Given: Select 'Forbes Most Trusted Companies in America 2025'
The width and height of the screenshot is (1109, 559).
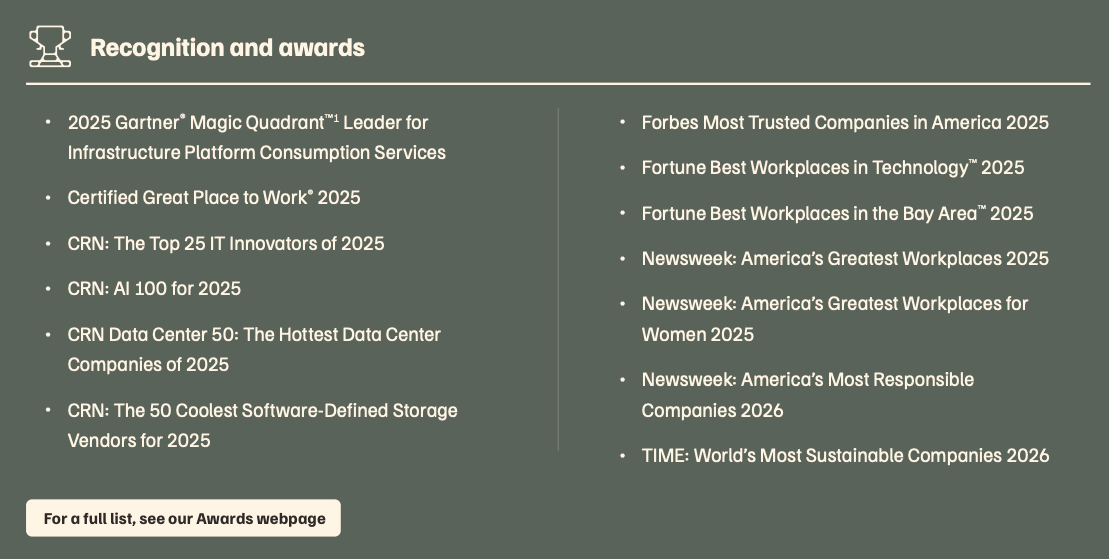Looking at the screenshot, I should point(845,122).
